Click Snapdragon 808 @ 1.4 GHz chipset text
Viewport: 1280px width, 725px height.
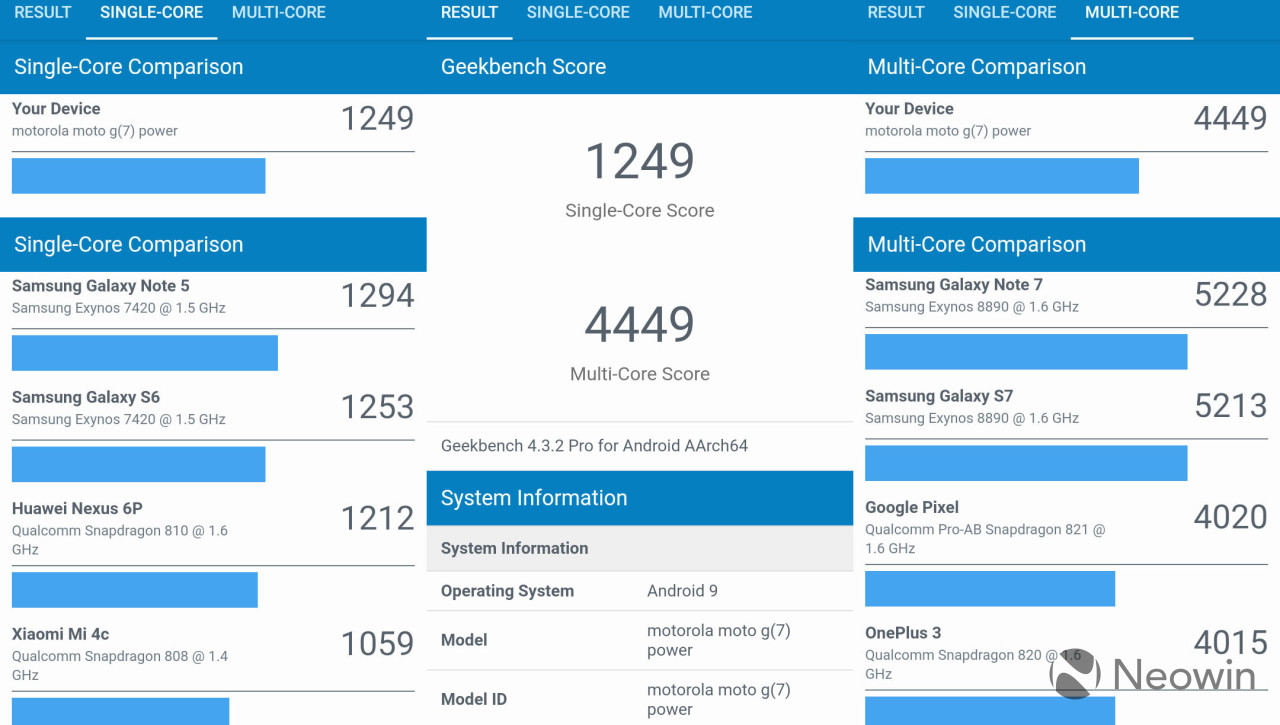(120, 666)
